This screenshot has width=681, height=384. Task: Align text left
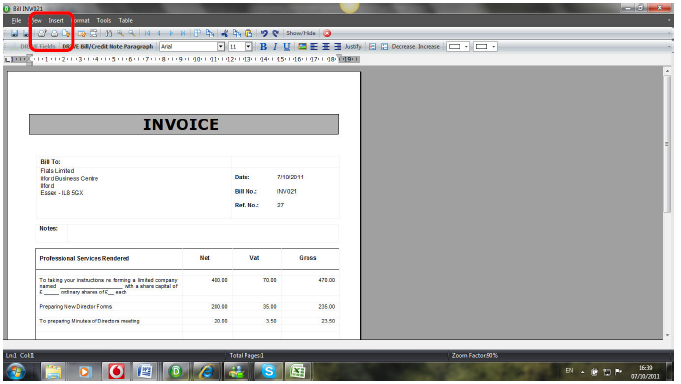click(314, 46)
